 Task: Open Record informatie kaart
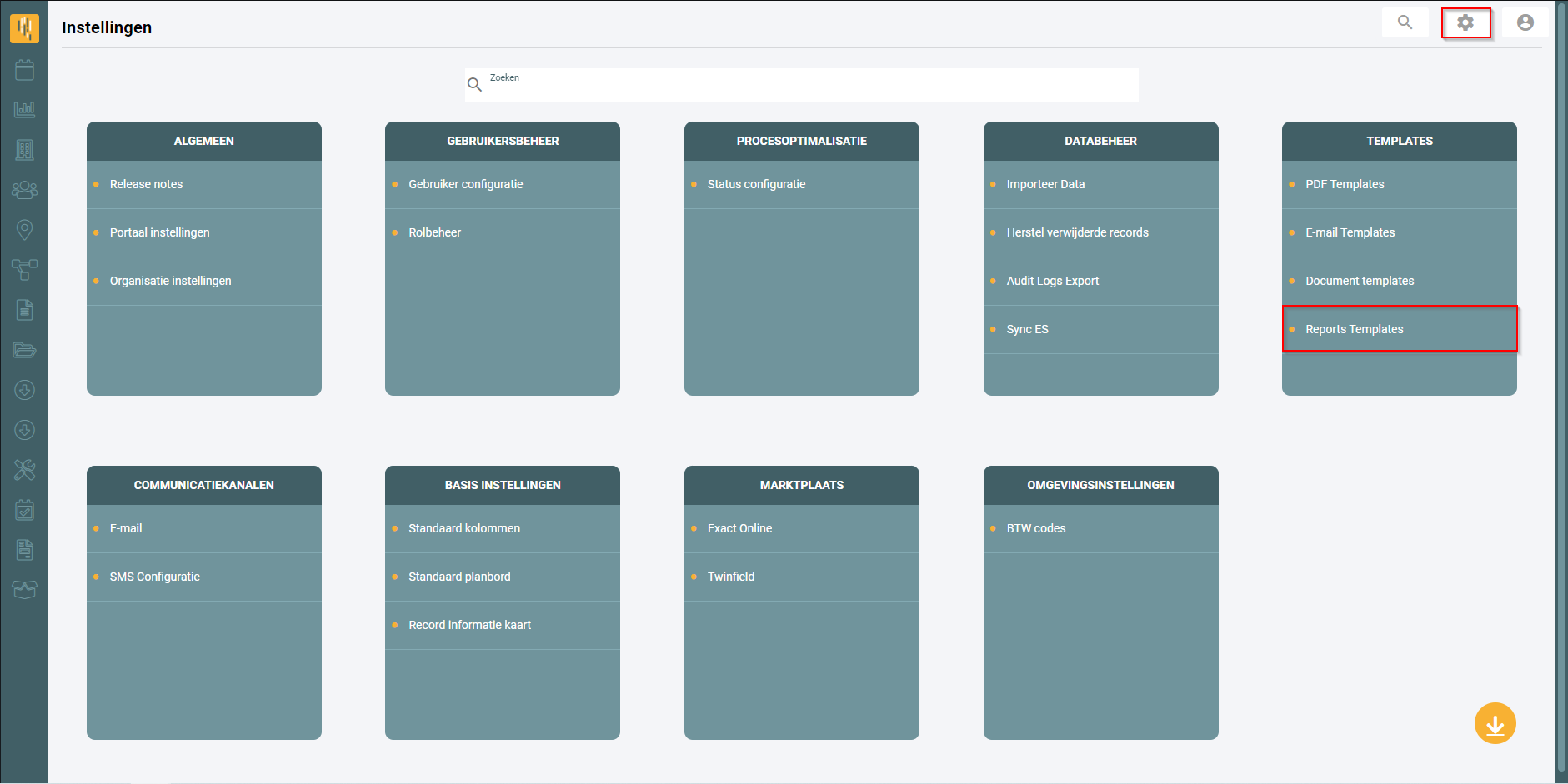tap(503, 625)
